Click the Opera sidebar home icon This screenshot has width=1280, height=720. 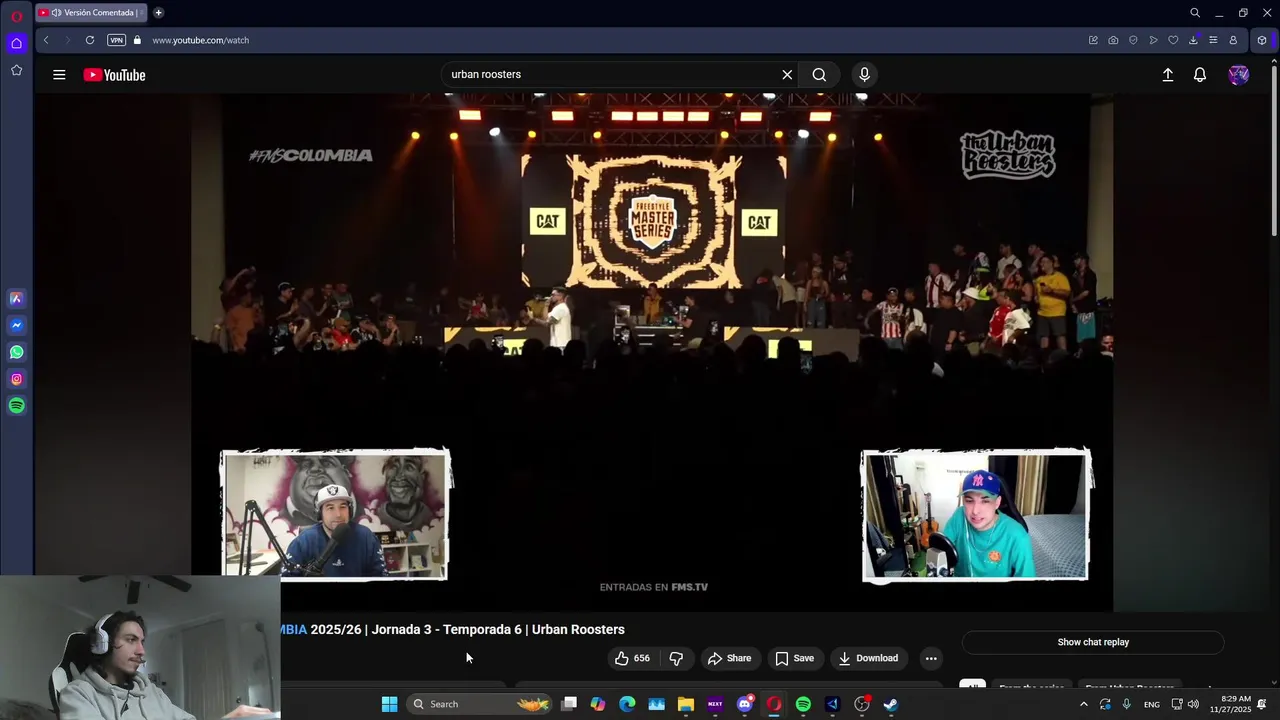(x=16, y=43)
